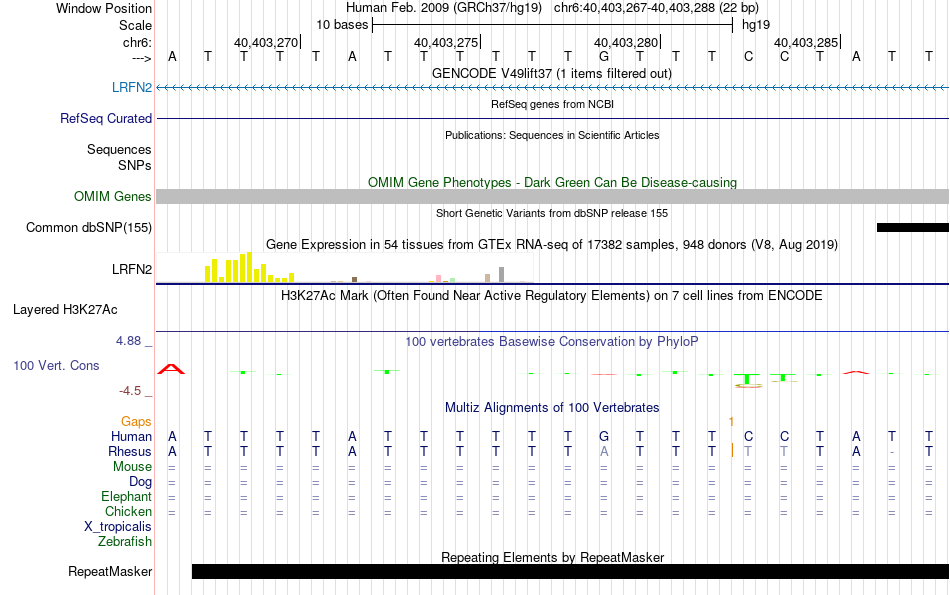This screenshot has height=595, width=950.
Task: Click the Scale label
Action: (x=135, y=25)
